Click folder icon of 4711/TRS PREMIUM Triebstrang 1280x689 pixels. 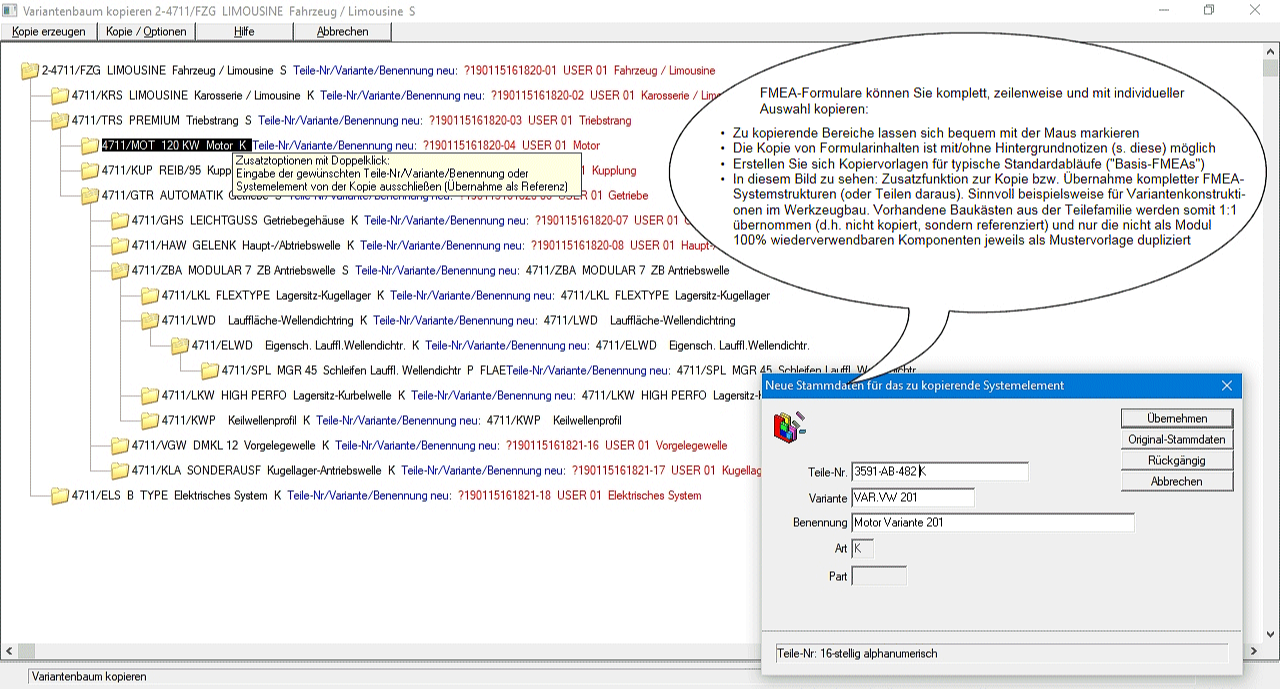click(x=60, y=121)
